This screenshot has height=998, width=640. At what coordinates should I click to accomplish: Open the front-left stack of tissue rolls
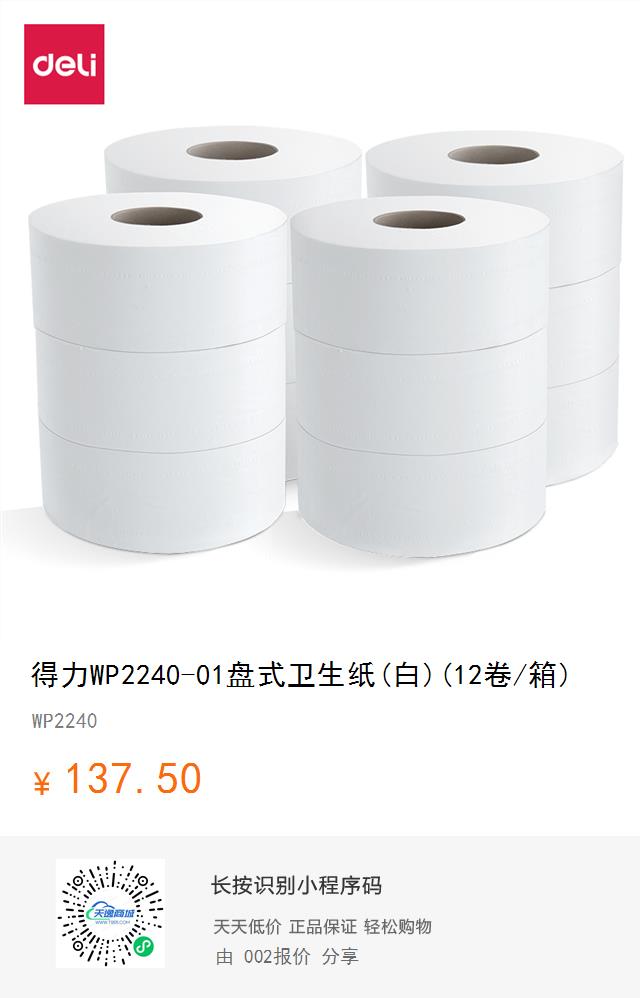[158, 372]
